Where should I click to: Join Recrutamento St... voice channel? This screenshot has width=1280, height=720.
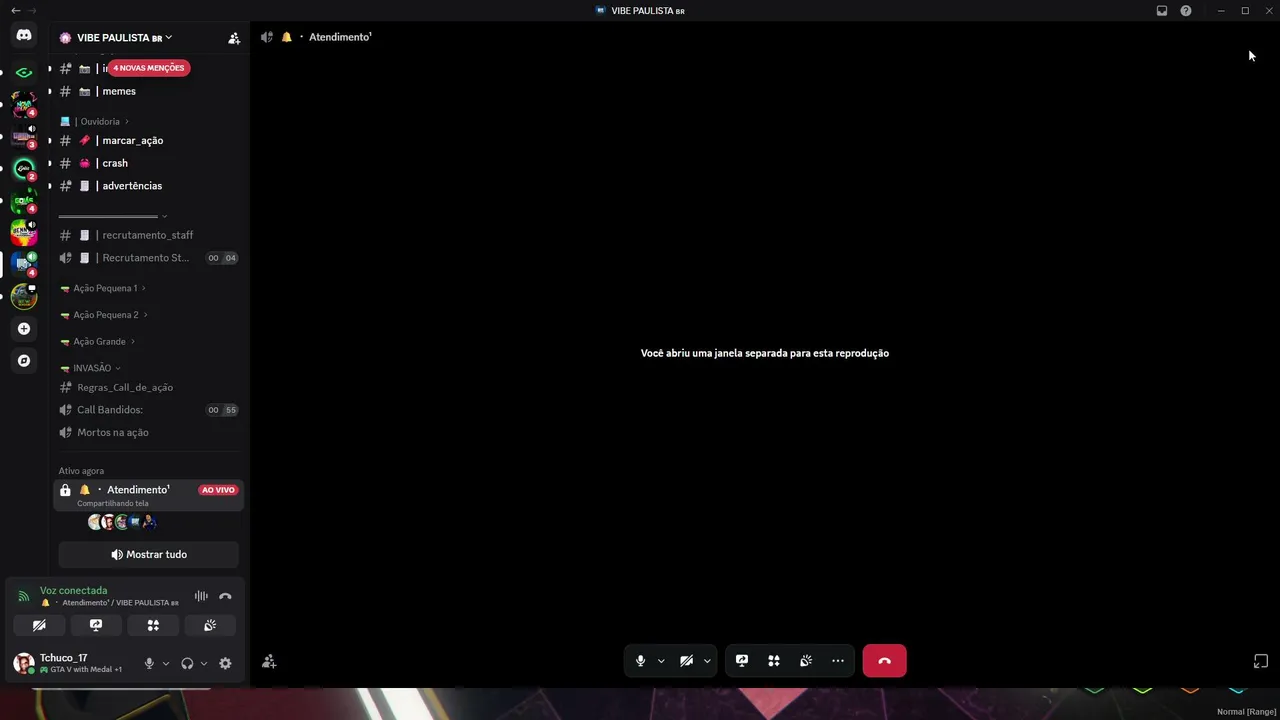coord(148,258)
